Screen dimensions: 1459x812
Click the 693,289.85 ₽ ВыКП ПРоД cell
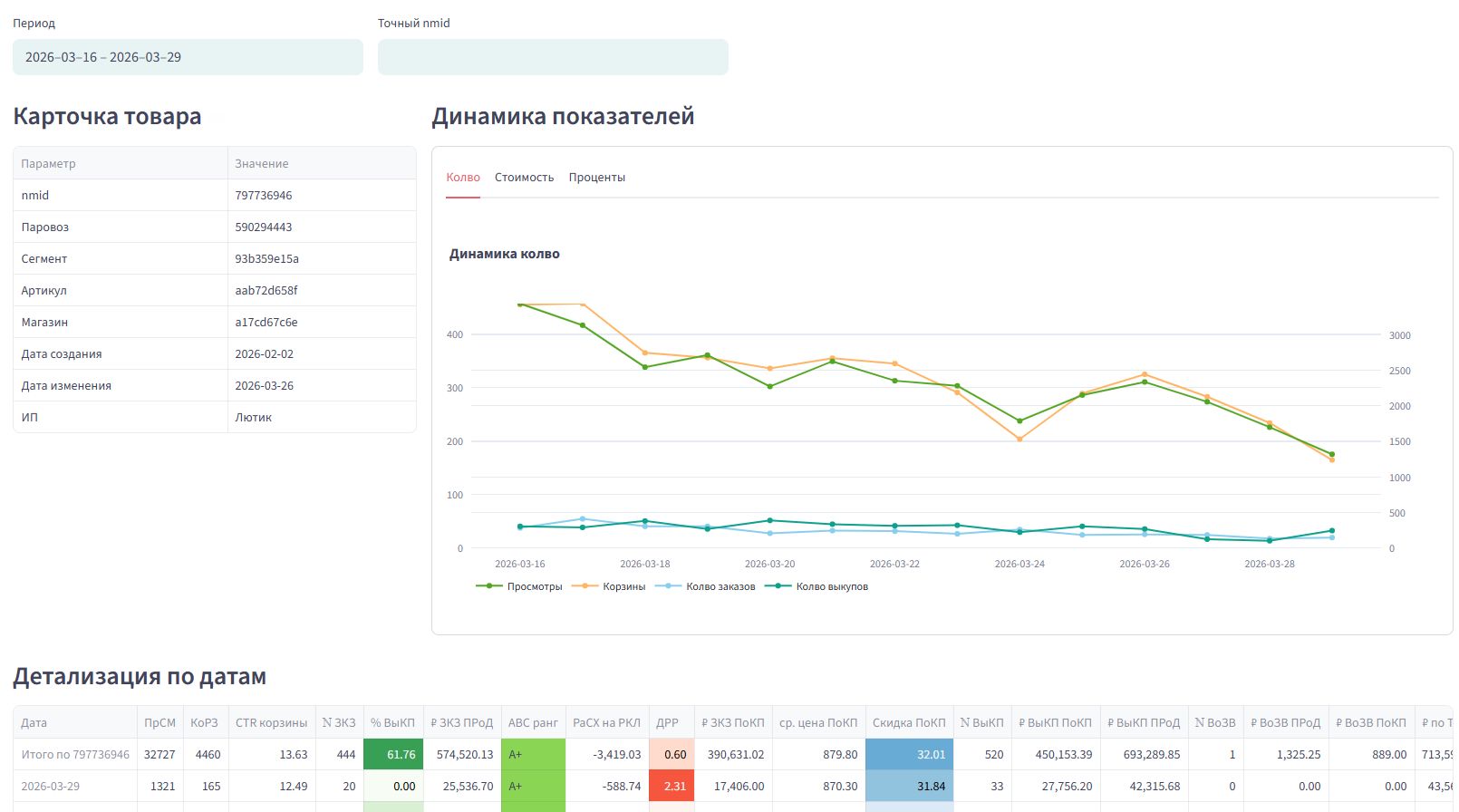(x=1144, y=754)
